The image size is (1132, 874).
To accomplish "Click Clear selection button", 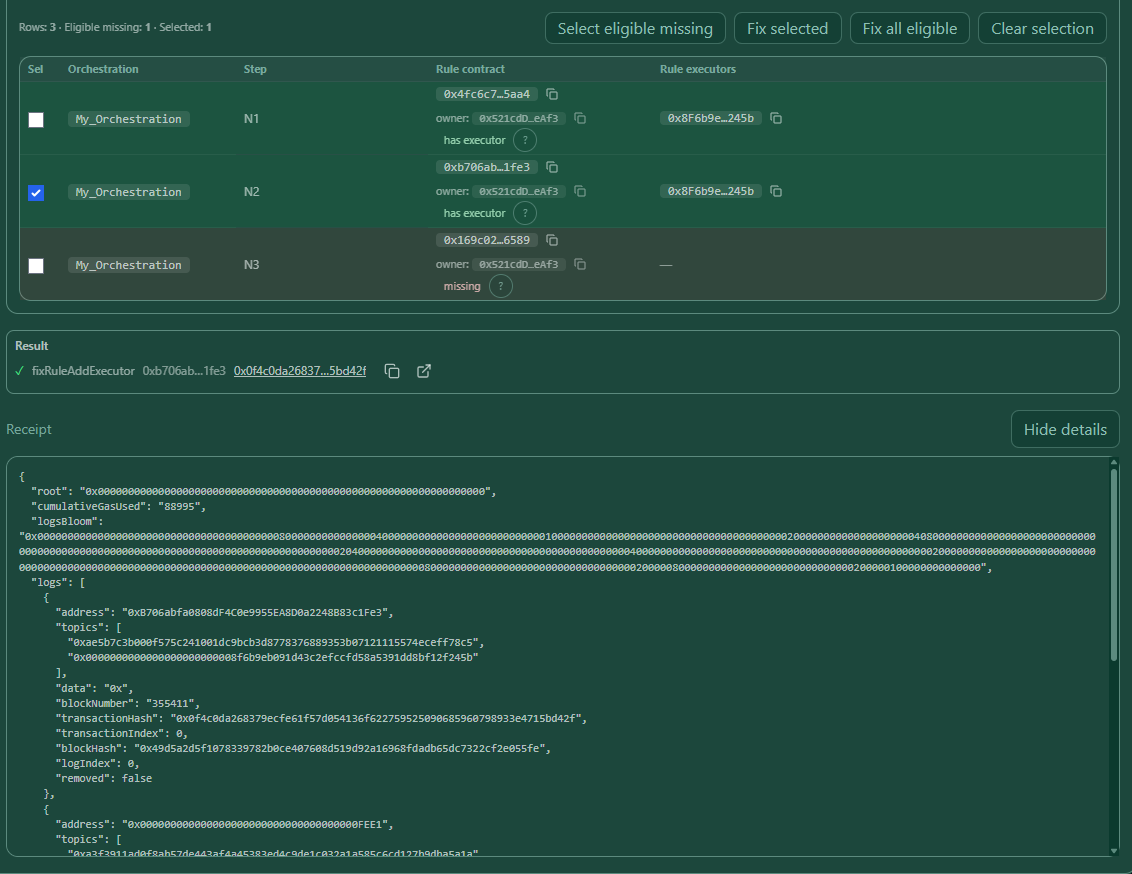I will coord(1042,28).
